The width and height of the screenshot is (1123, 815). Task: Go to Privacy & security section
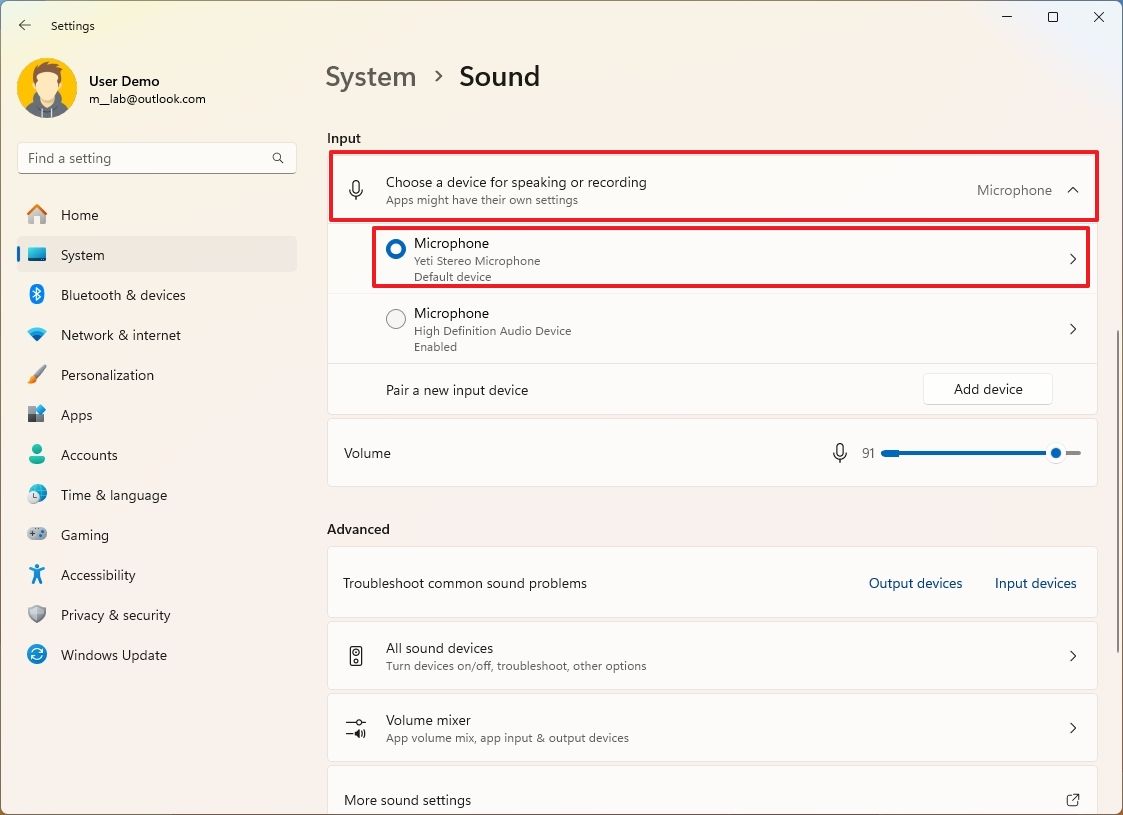point(115,615)
